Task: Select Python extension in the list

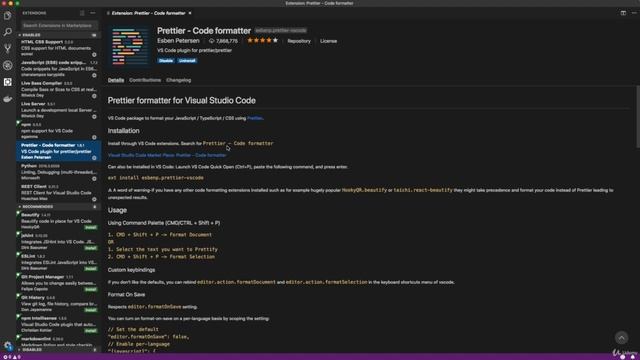Action: click(58, 172)
